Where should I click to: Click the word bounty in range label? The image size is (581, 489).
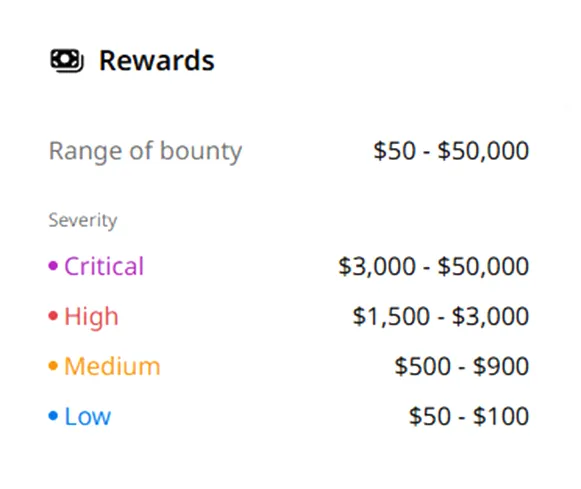click(x=201, y=151)
